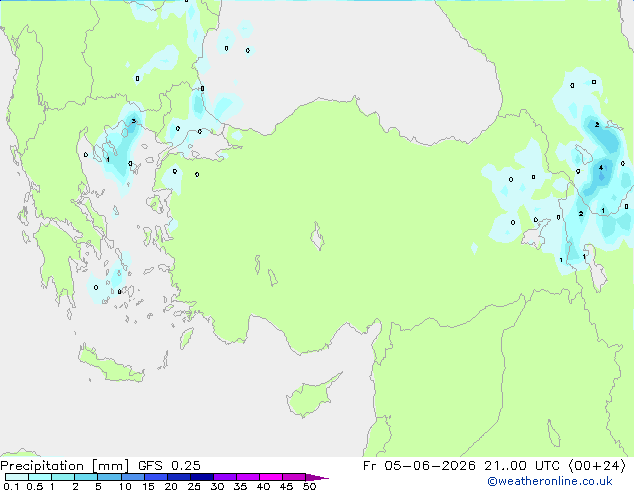Select the 35–40 mm purple legend swatch

point(248,477)
